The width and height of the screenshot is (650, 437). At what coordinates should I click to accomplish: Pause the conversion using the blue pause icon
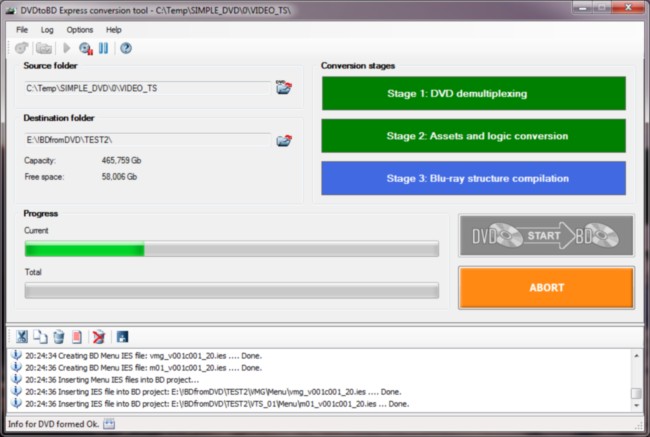(x=104, y=48)
